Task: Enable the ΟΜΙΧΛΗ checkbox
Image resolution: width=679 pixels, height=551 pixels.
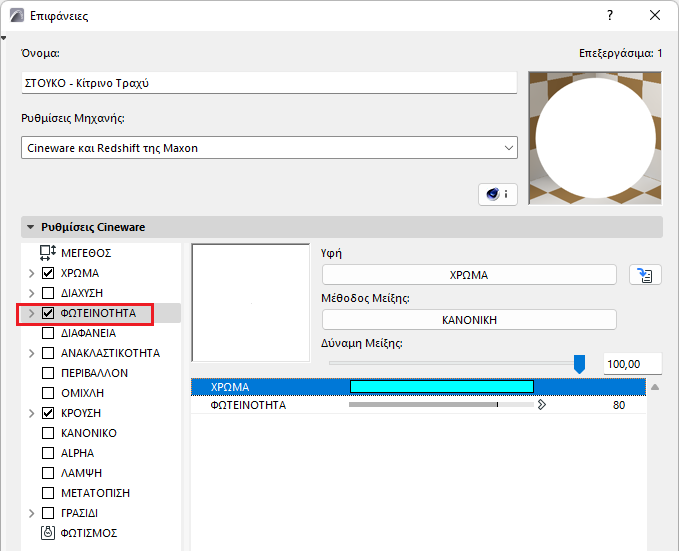Action: [x=48, y=393]
